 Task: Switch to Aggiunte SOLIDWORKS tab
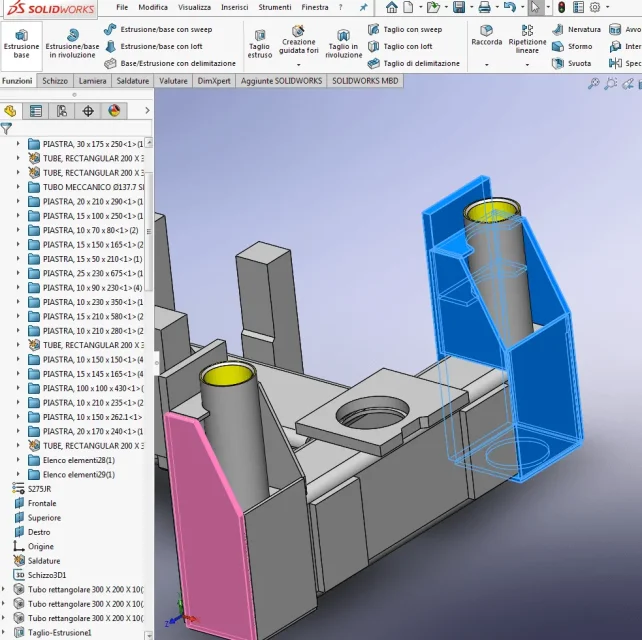pyautogui.click(x=281, y=81)
